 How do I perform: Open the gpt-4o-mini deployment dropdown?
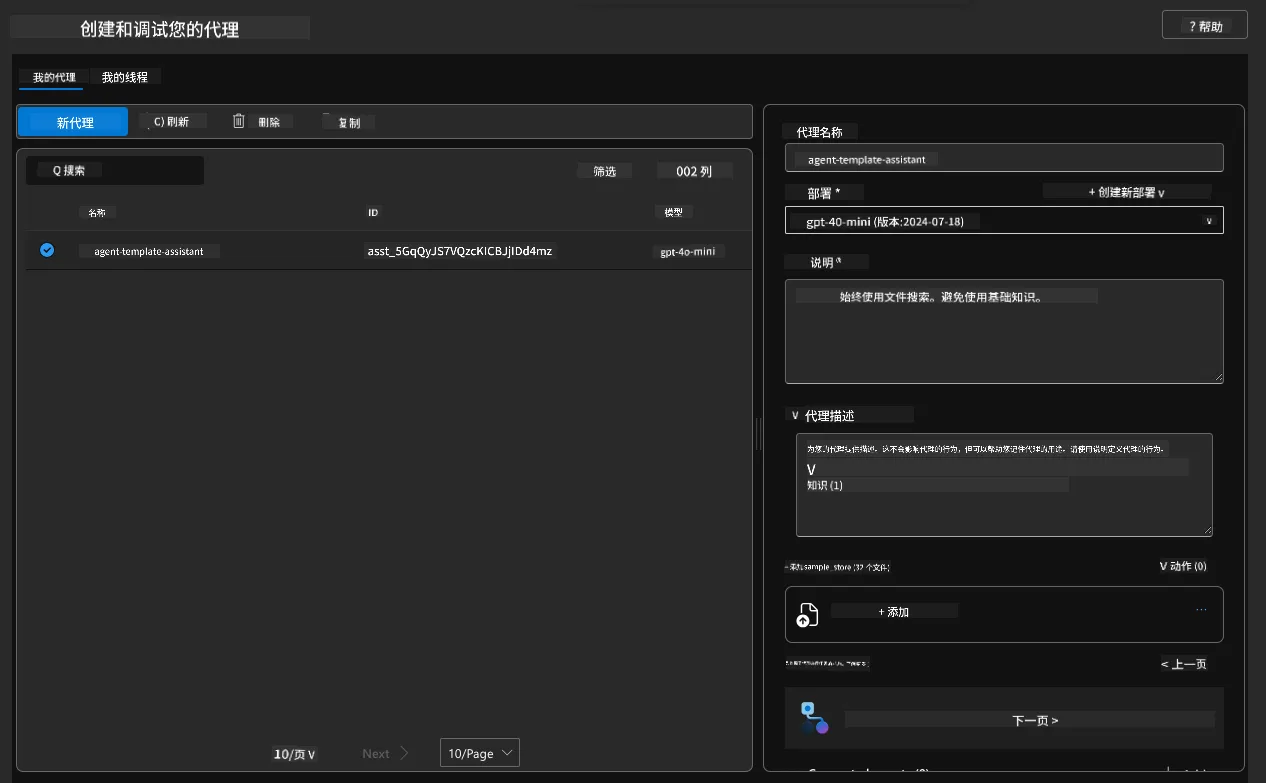tap(1004, 220)
